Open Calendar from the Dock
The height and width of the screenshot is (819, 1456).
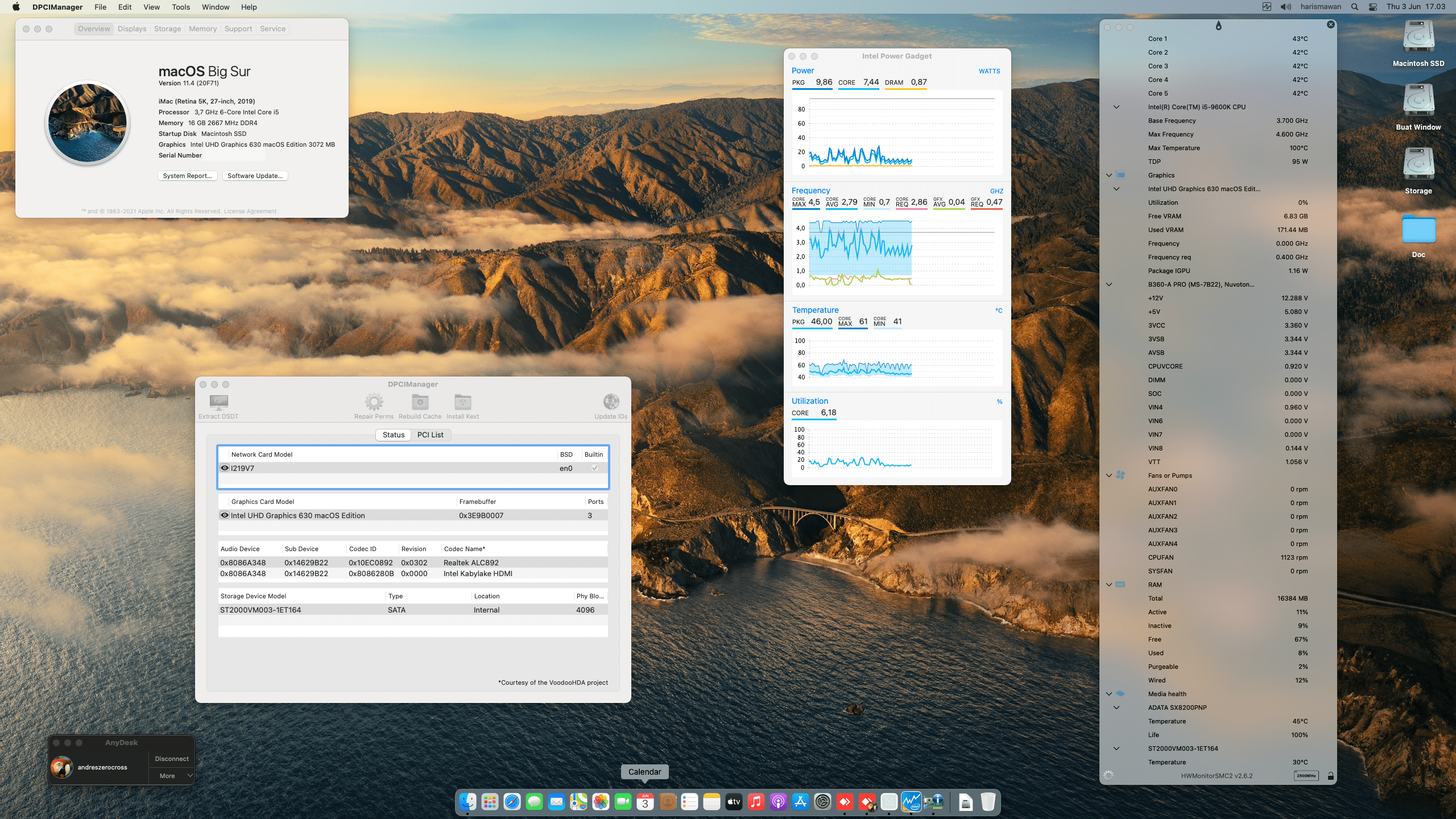pyautogui.click(x=645, y=802)
